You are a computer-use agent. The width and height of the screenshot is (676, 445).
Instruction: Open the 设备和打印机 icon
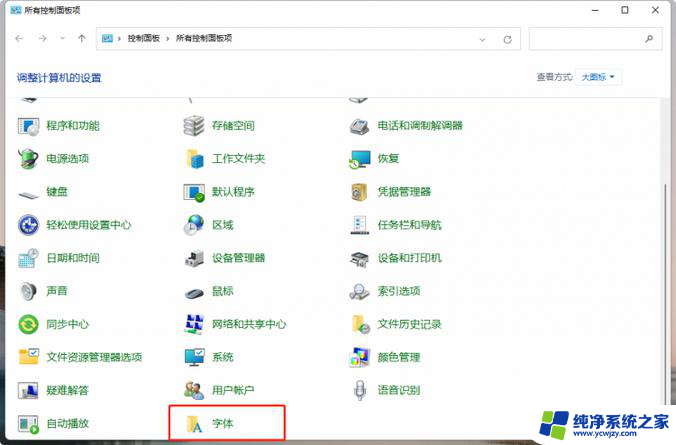360,258
